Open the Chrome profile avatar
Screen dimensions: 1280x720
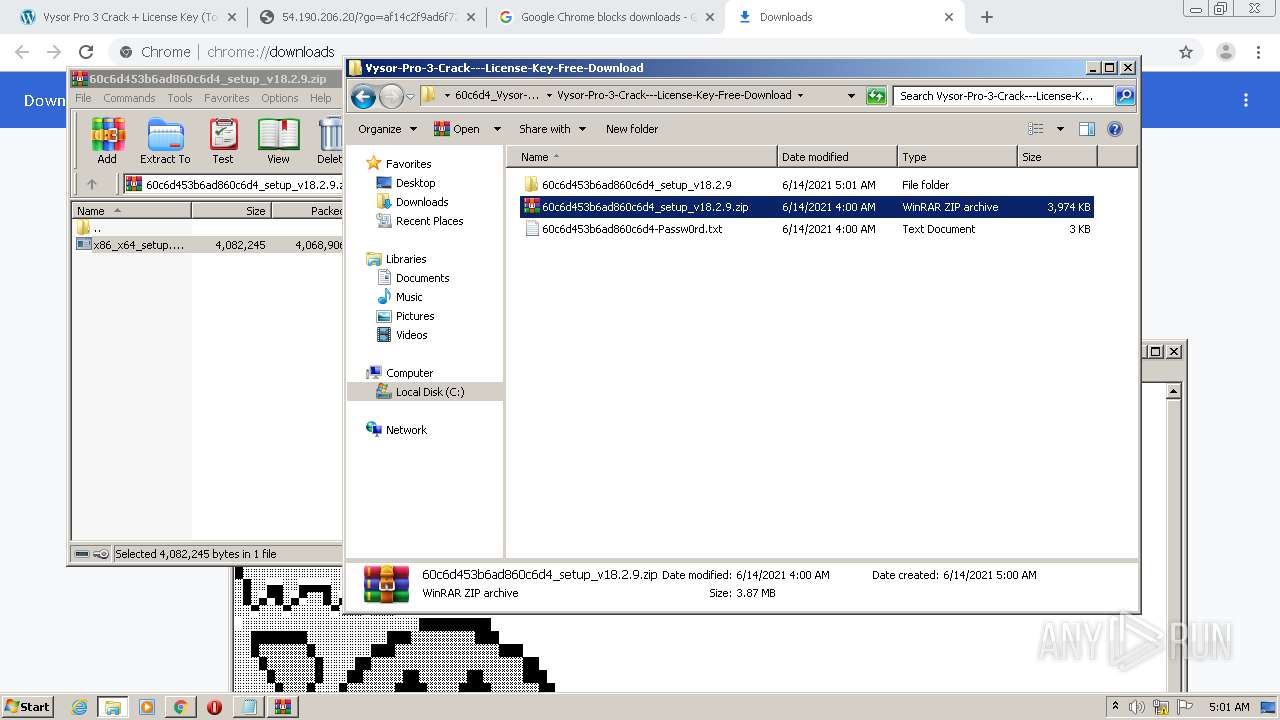point(1226,52)
